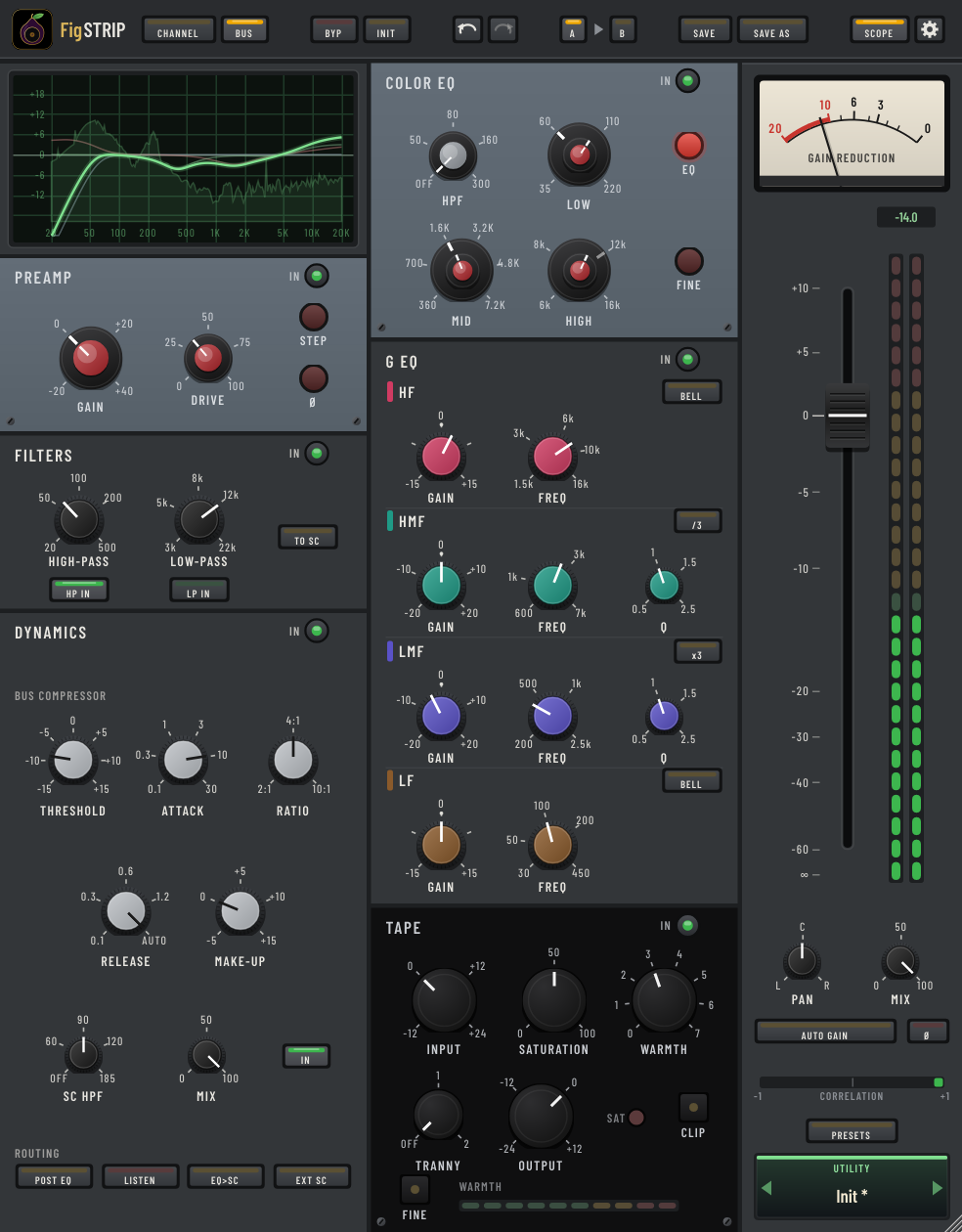The image size is (962, 1232).
Task: Click the INIT button
Action: point(386,30)
